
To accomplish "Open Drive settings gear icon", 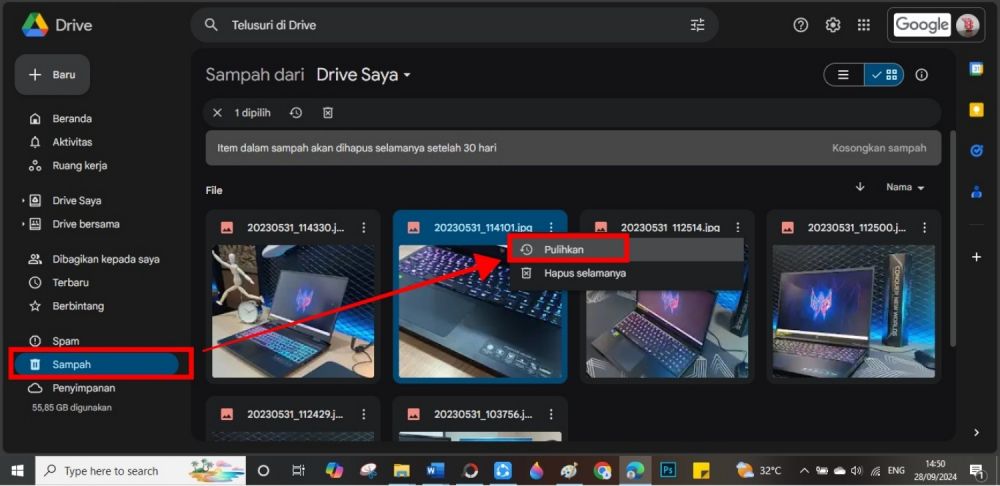I will click(x=832, y=25).
